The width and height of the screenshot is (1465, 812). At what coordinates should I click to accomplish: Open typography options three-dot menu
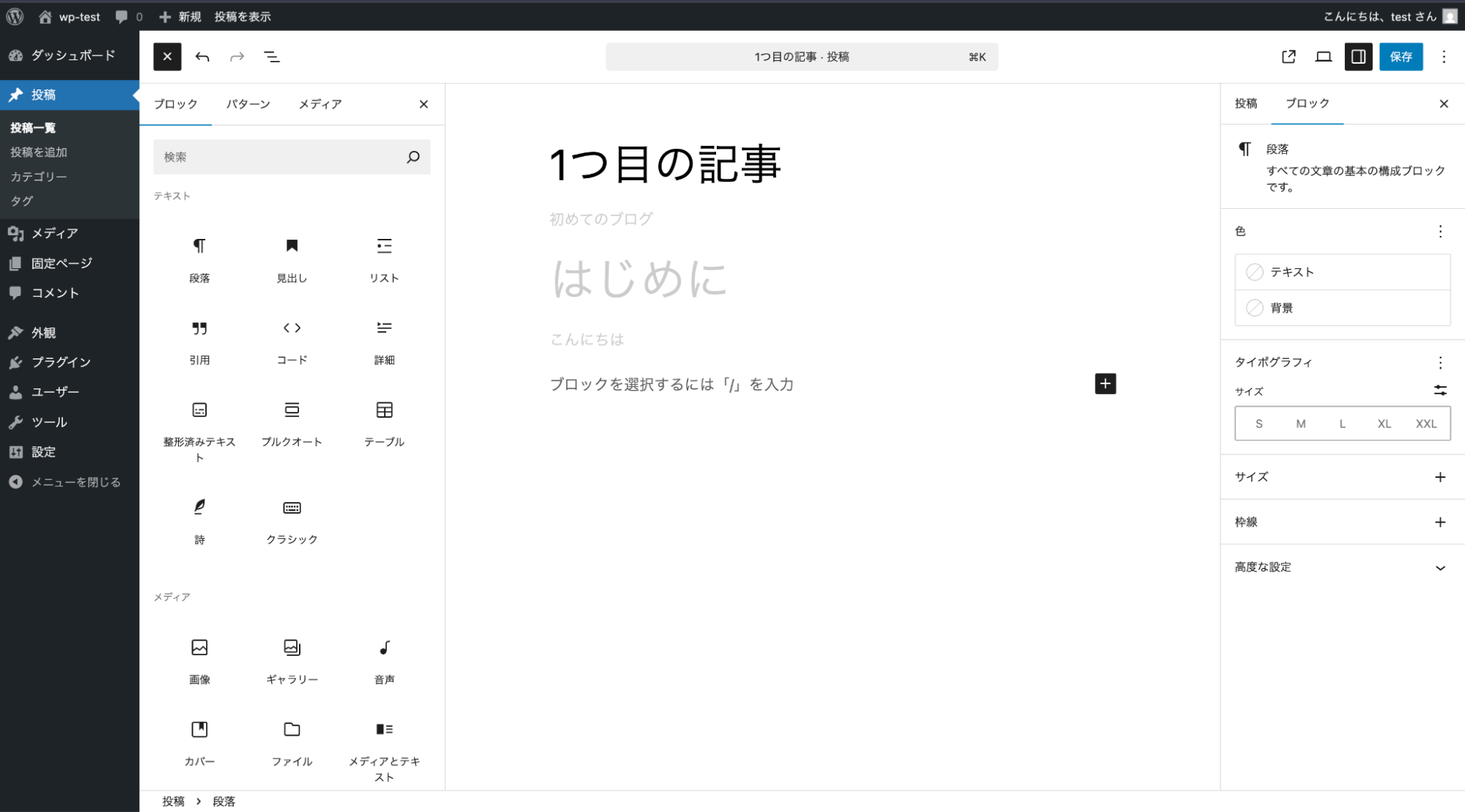pos(1440,363)
